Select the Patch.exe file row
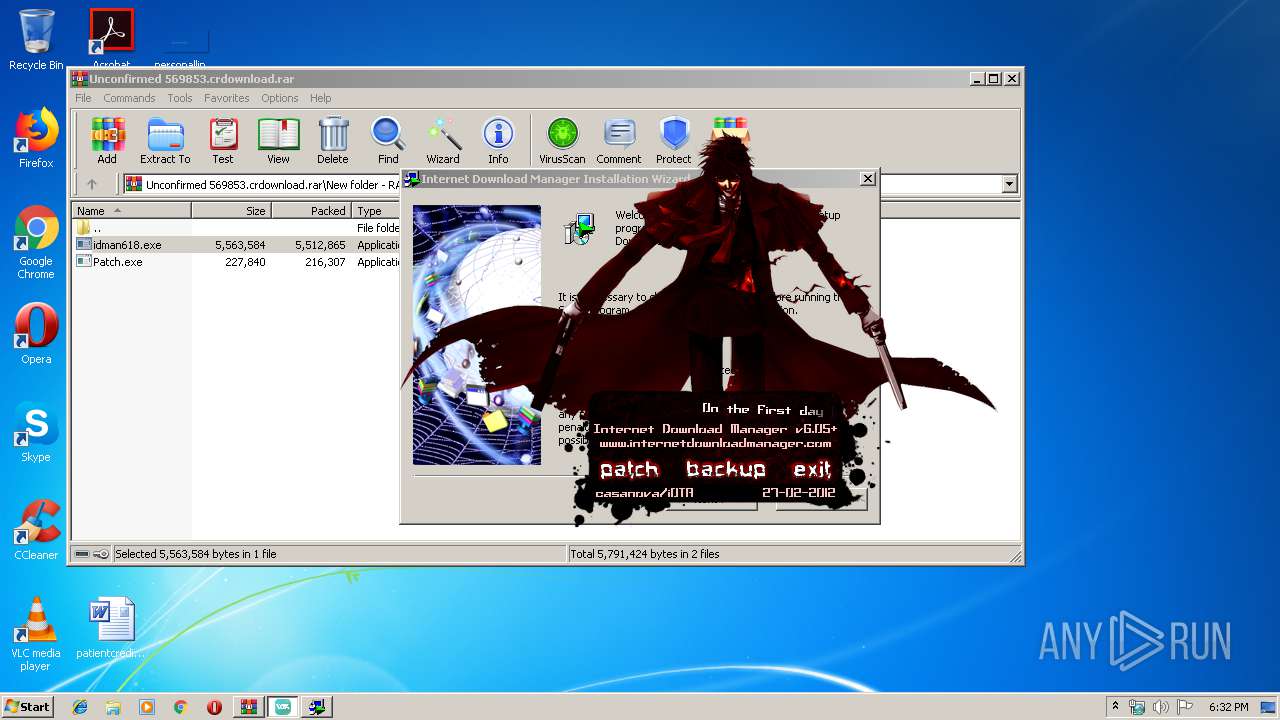This screenshot has height=720, width=1280. pos(237,262)
